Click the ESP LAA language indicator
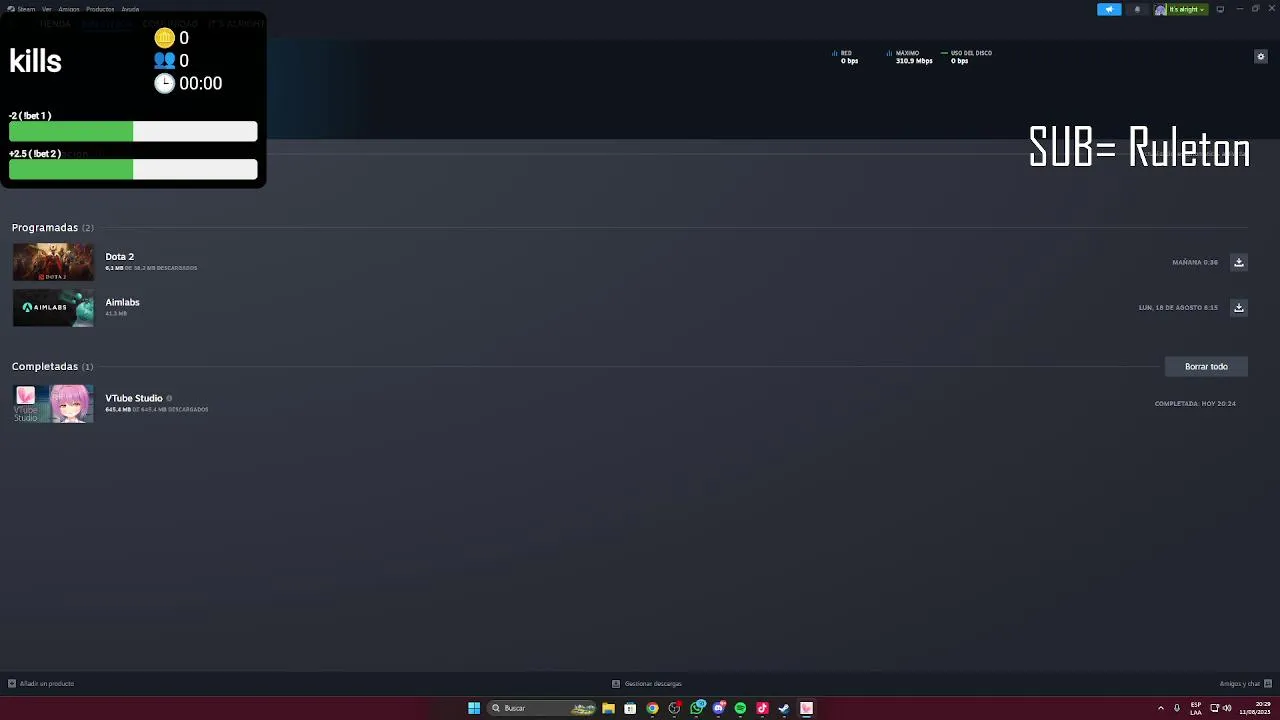This screenshot has width=1280, height=720. (1196, 708)
